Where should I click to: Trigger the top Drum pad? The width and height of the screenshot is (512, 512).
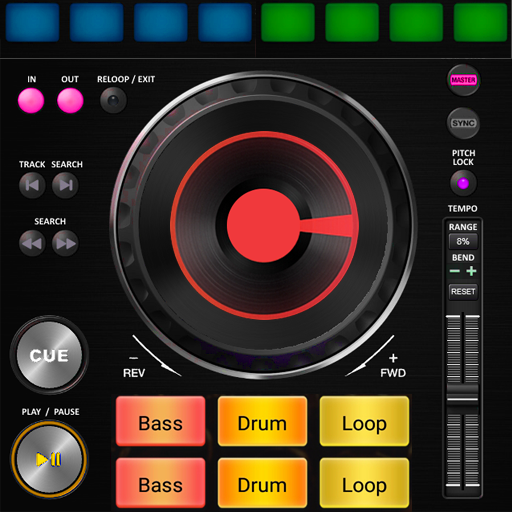click(x=262, y=421)
